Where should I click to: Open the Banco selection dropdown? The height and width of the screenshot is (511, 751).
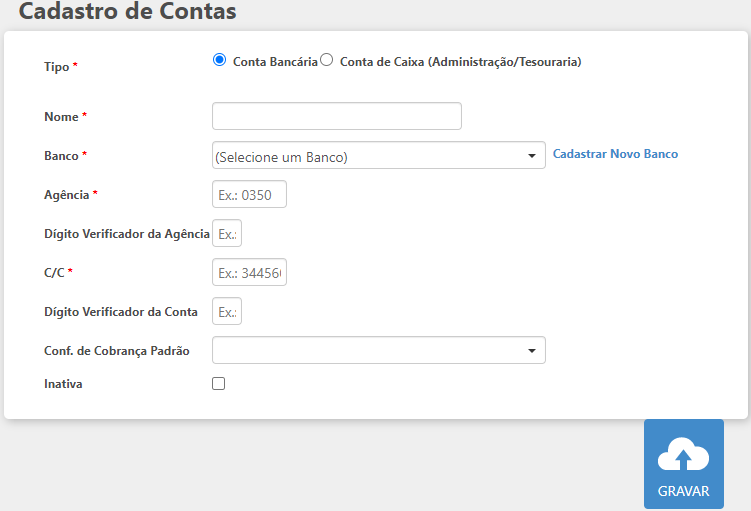[378, 156]
